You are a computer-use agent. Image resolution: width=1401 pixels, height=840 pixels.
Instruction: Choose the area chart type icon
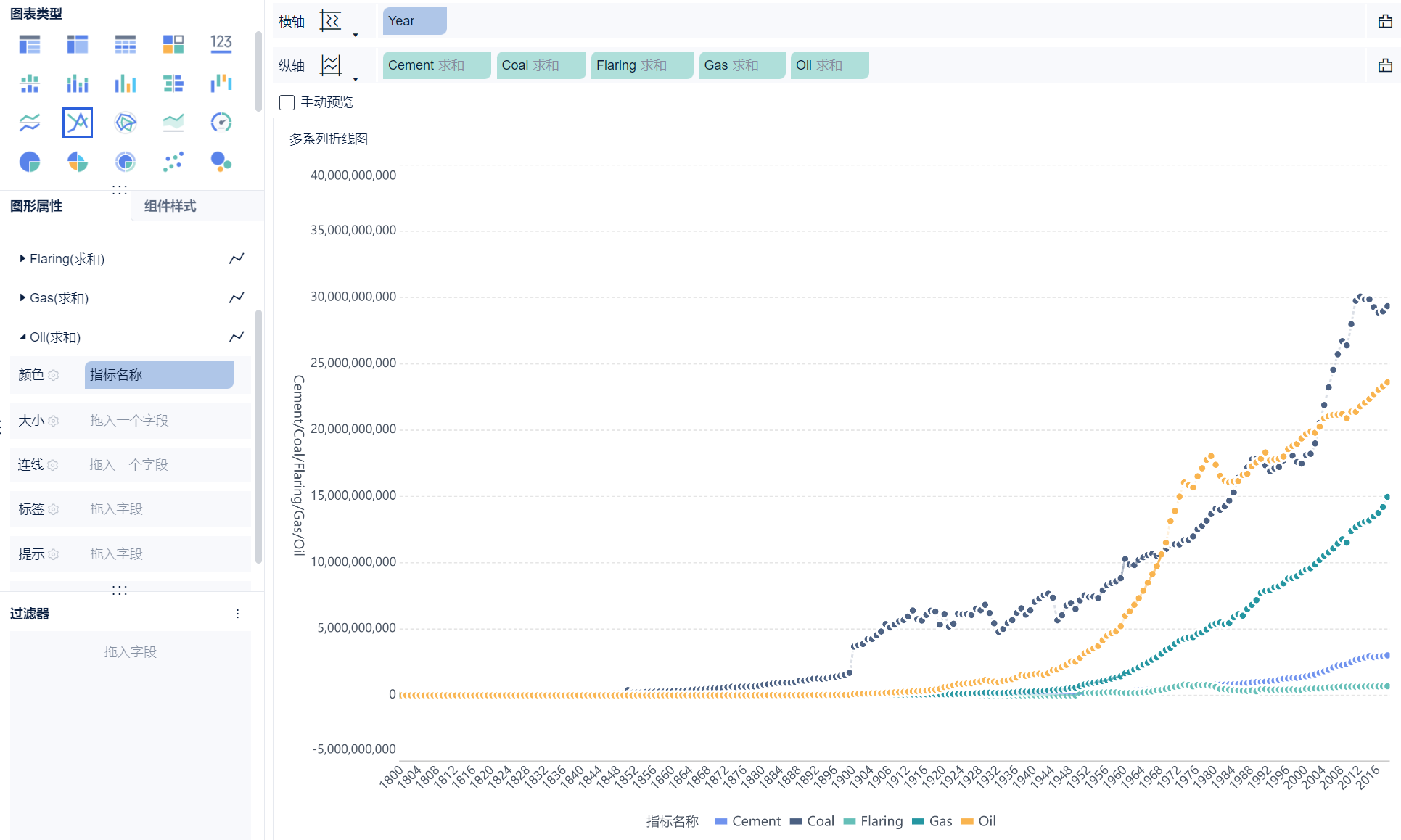tap(173, 123)
